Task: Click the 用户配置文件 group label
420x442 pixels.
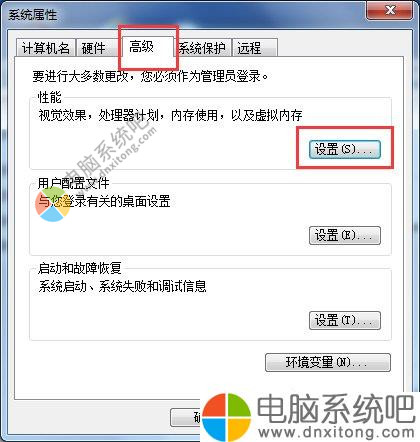Action: [x=74, y=183]
